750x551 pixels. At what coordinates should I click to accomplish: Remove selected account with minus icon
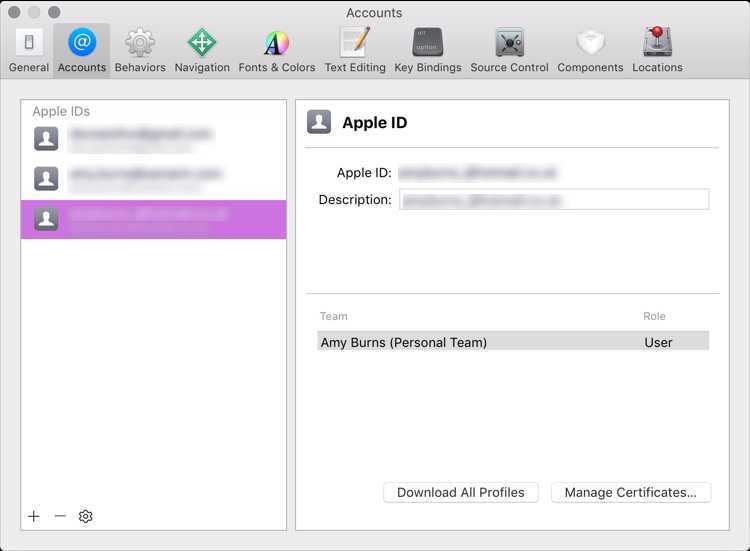pyautogui.click(x=60, y=516)
